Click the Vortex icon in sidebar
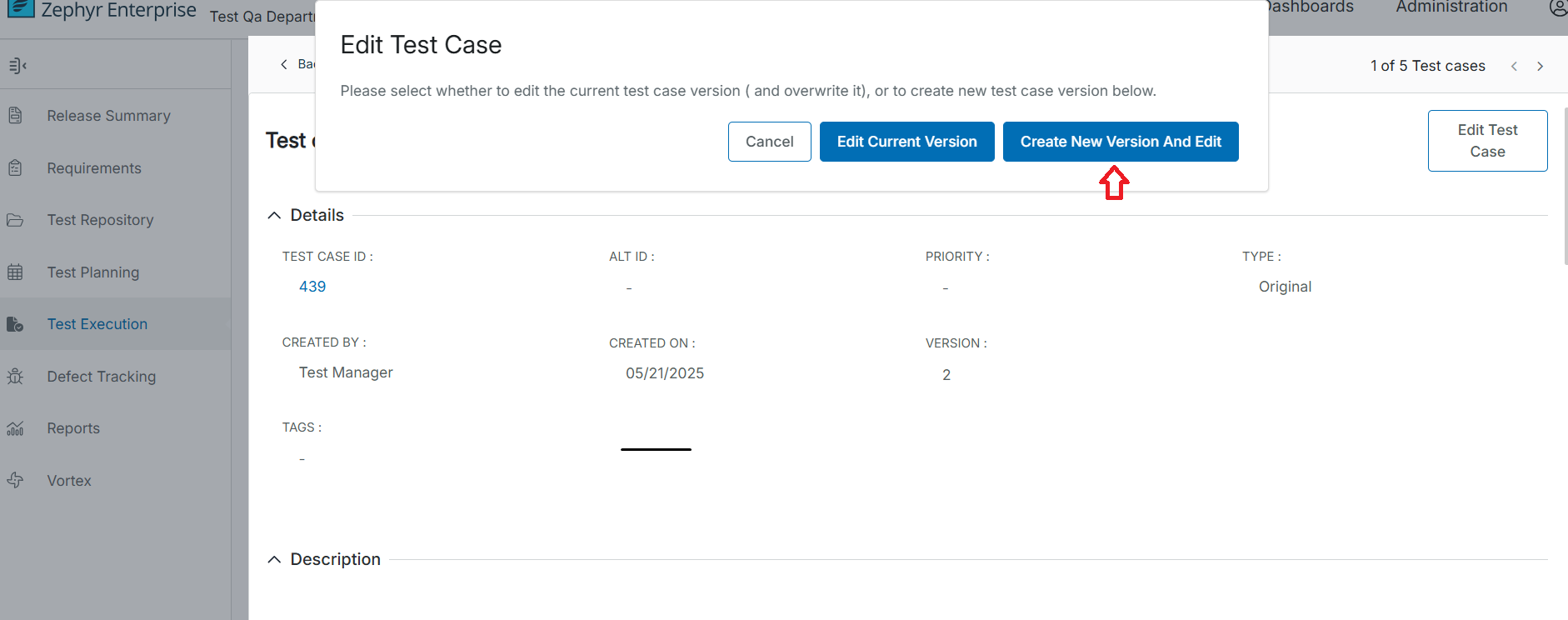 (15, 481)
